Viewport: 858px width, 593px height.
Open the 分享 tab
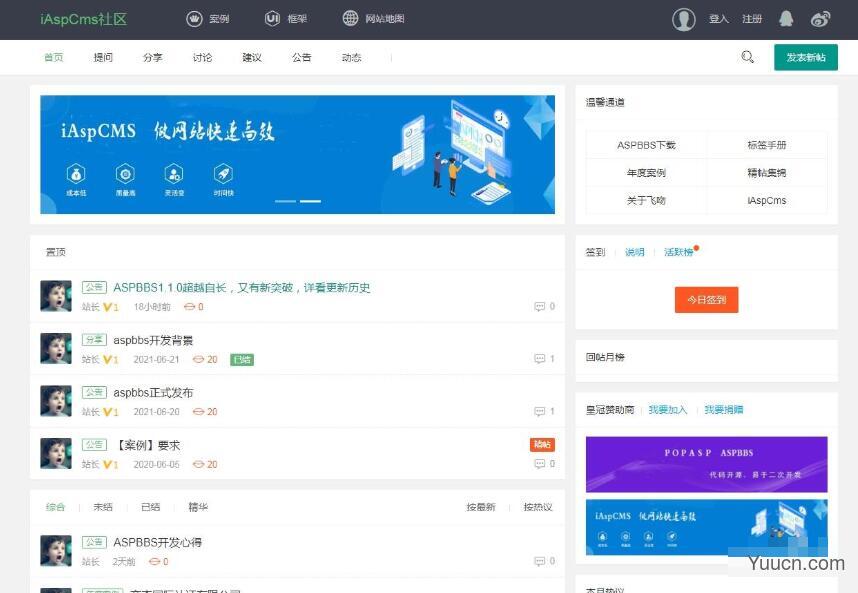(x=153, y=57)
